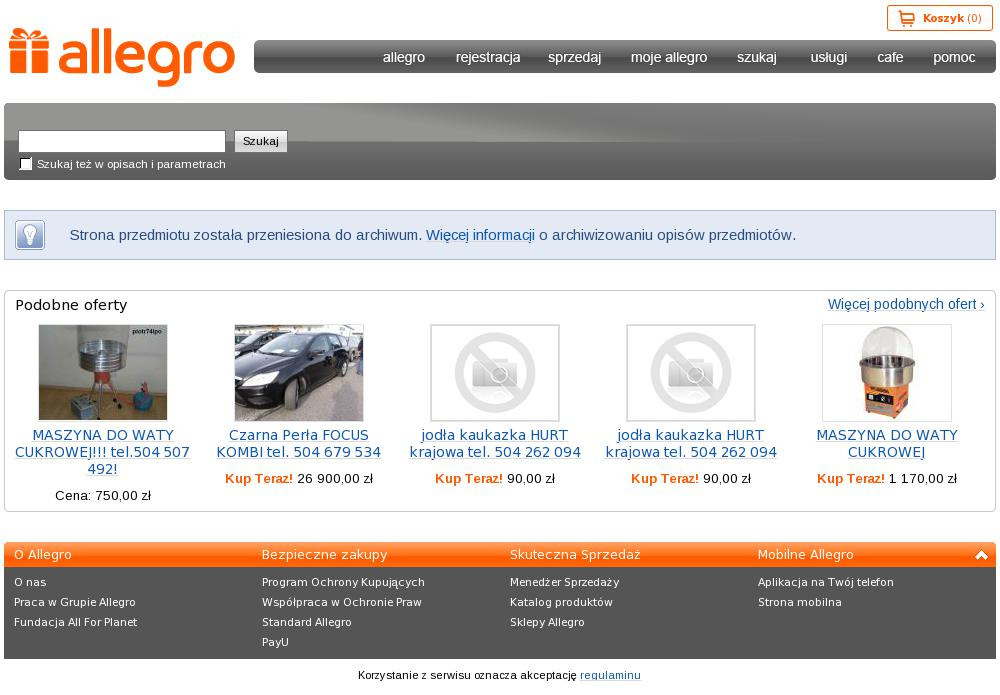This screenshot has height=695, width=1000.
Task: Click the Bezpieczne zakupy footer heading
Action: coord(325,555)
